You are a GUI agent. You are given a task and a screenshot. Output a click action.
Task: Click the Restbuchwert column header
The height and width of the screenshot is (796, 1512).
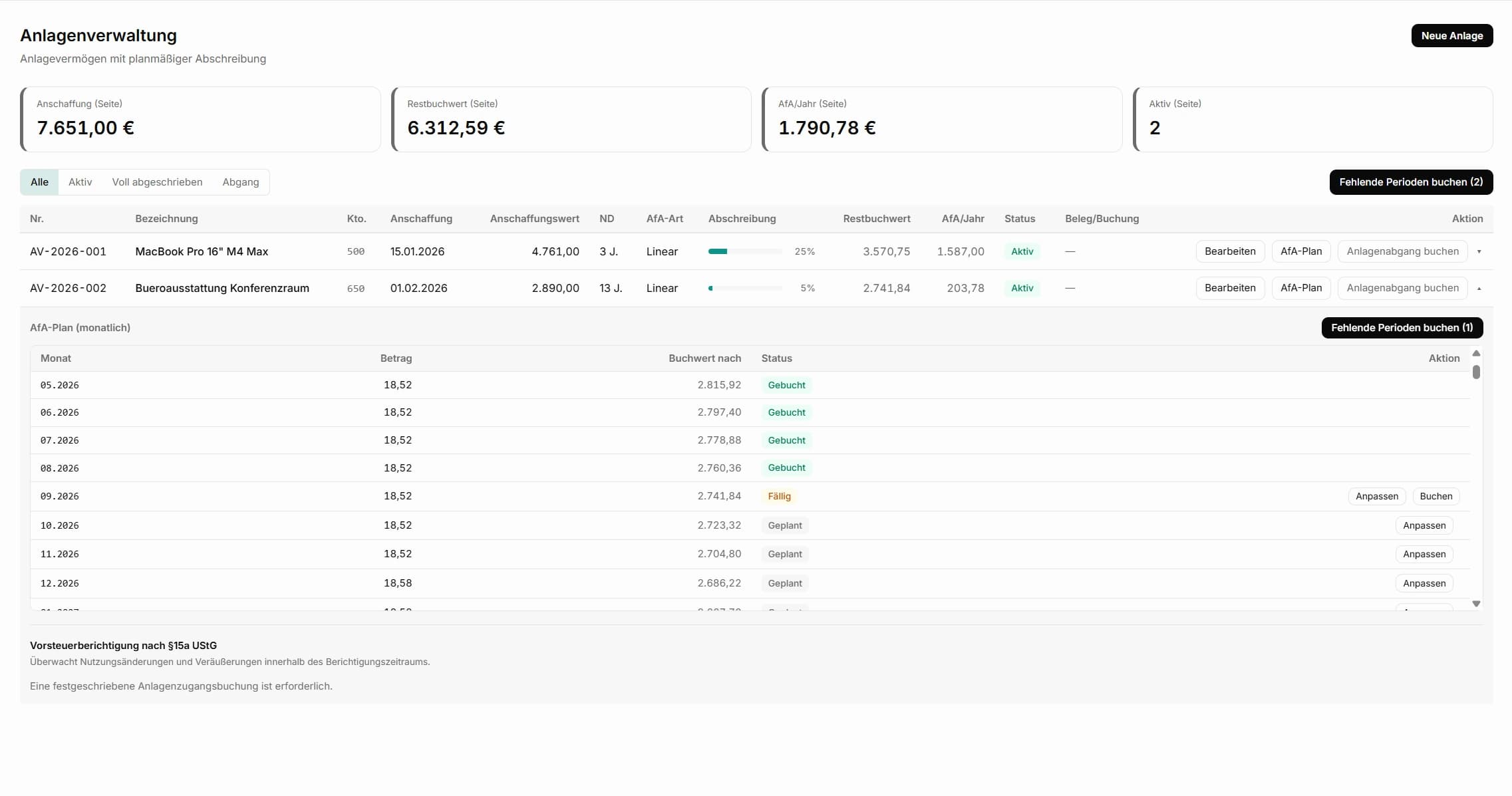click(x=876, y=219)
